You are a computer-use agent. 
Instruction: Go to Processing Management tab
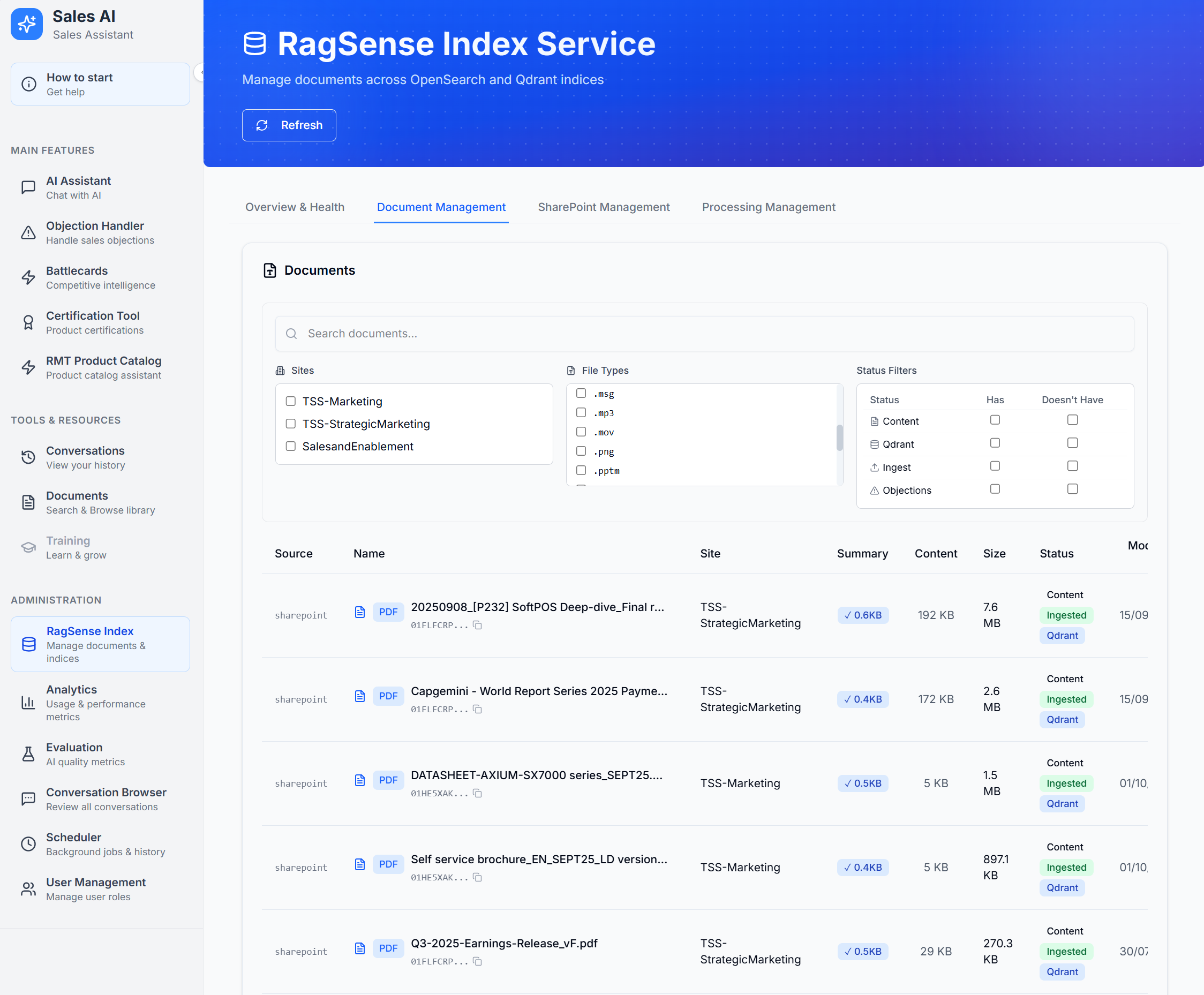(768, 207)
